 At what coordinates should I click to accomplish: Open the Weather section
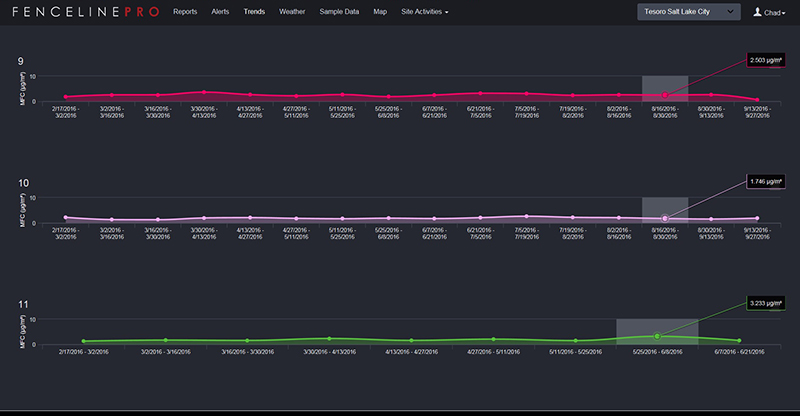tap(292, 12)
